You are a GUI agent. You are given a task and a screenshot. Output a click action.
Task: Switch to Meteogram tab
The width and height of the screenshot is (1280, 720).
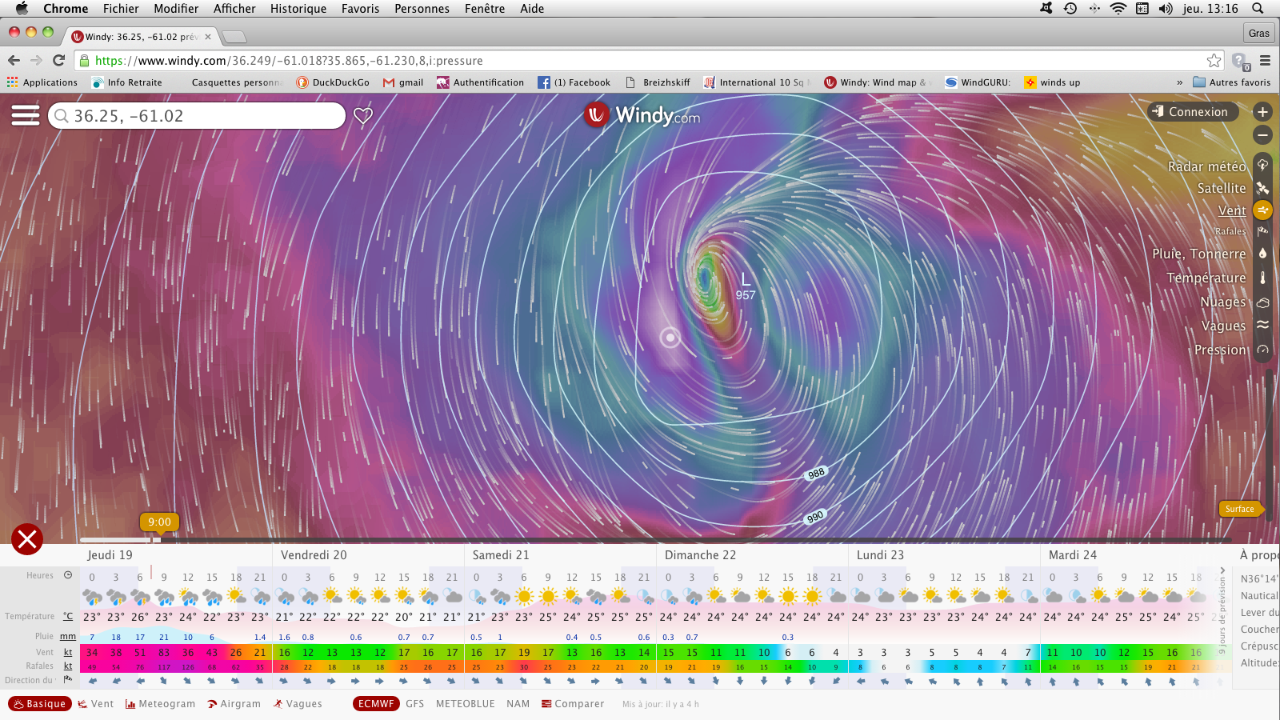pyautogui.click(x=160, y=703)
